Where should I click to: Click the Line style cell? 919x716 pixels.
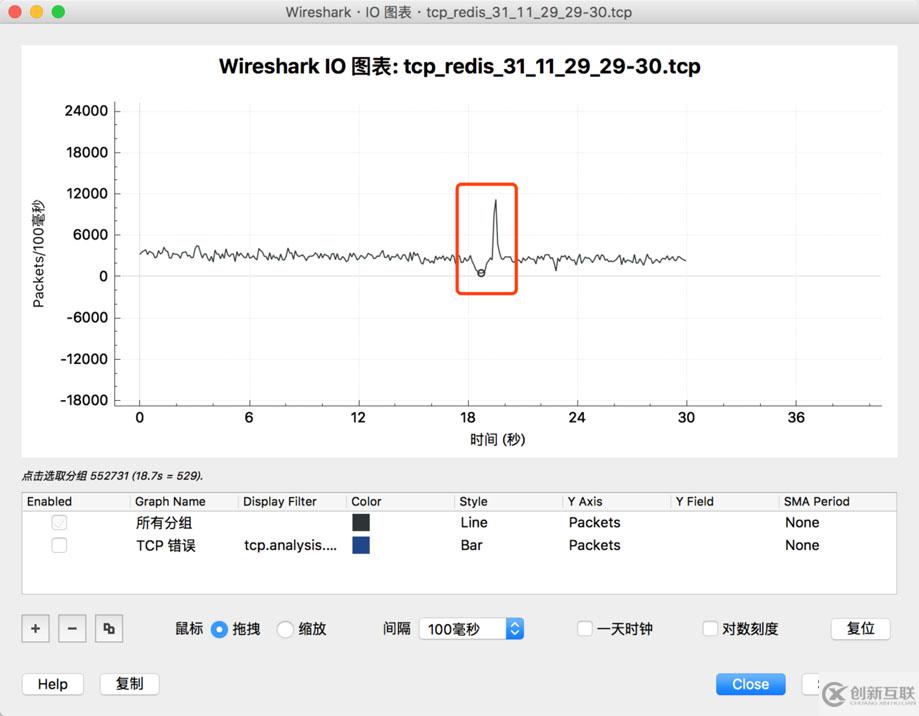click(474, 522)
